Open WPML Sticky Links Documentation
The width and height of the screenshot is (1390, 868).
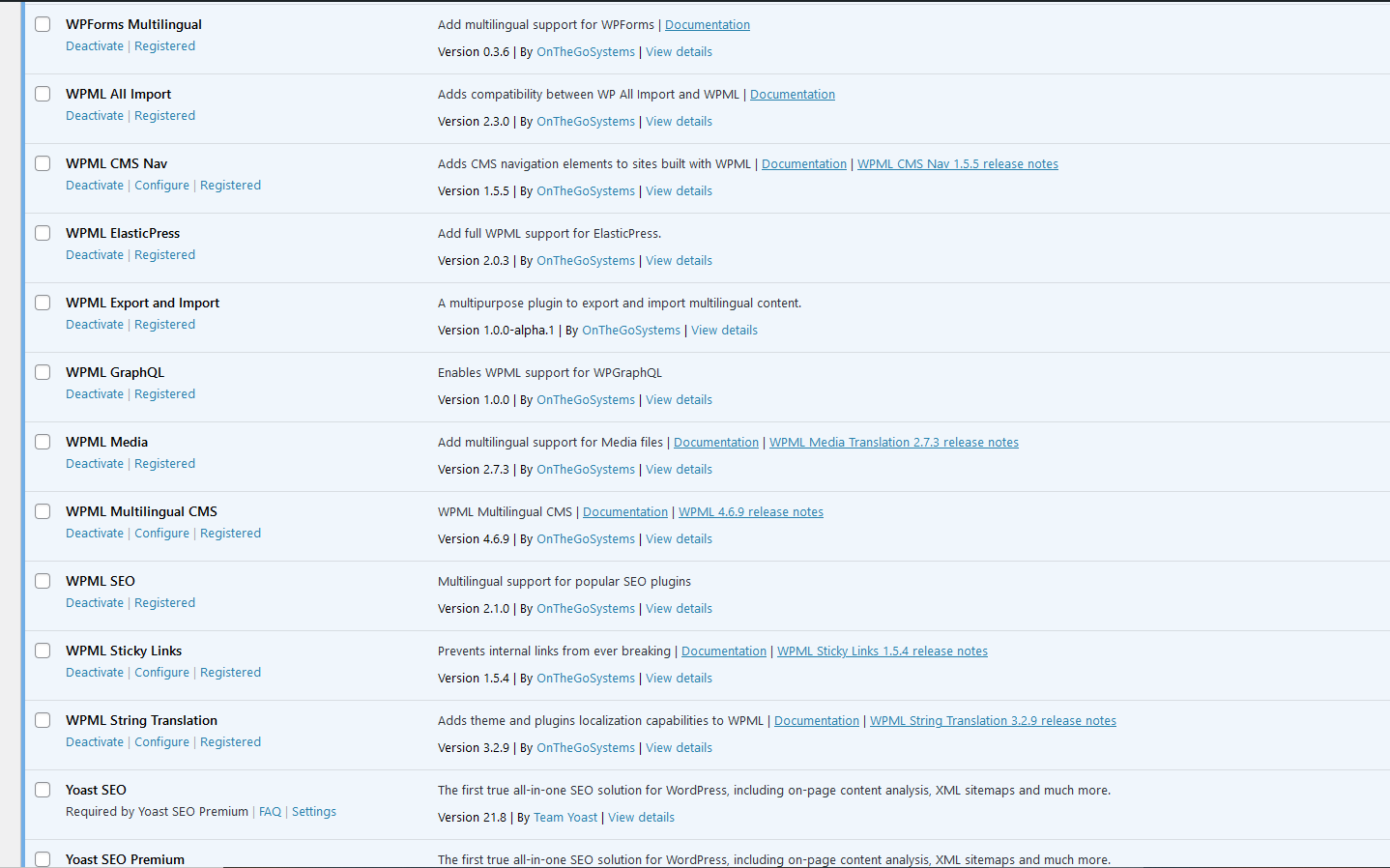[724, 651]
